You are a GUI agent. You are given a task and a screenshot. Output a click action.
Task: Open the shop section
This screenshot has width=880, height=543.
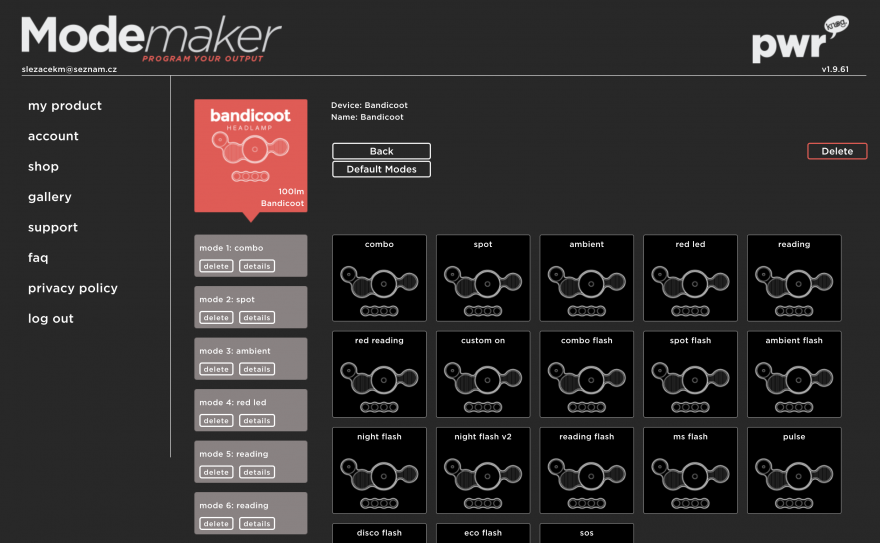(43, 167)
